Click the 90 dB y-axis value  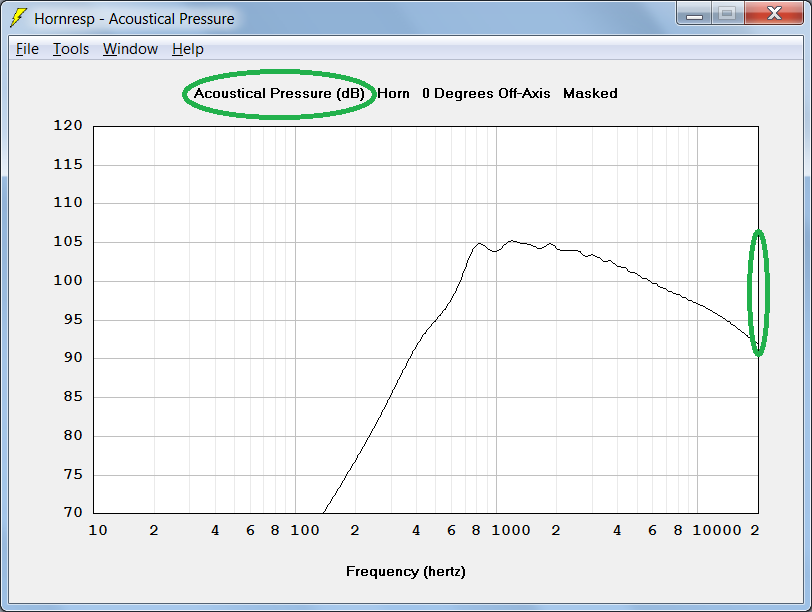73,358
